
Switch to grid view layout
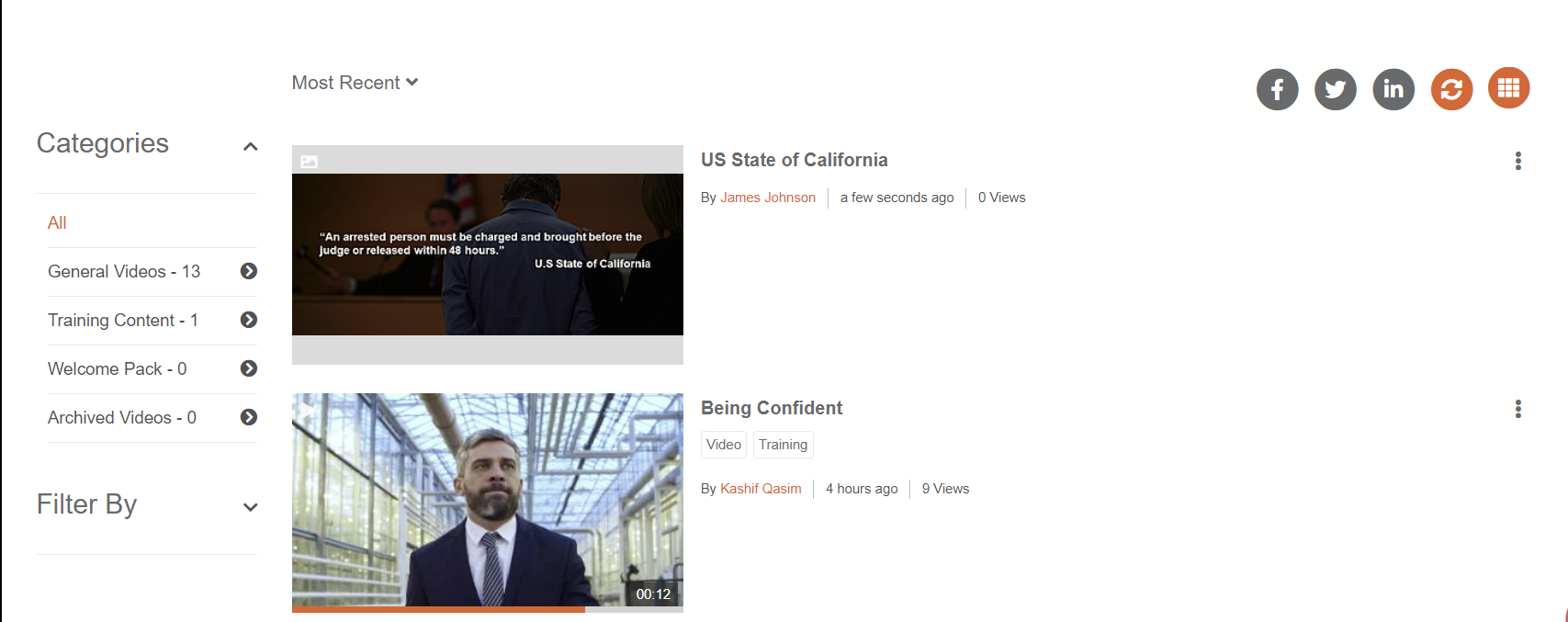(x=1508, y=88)
